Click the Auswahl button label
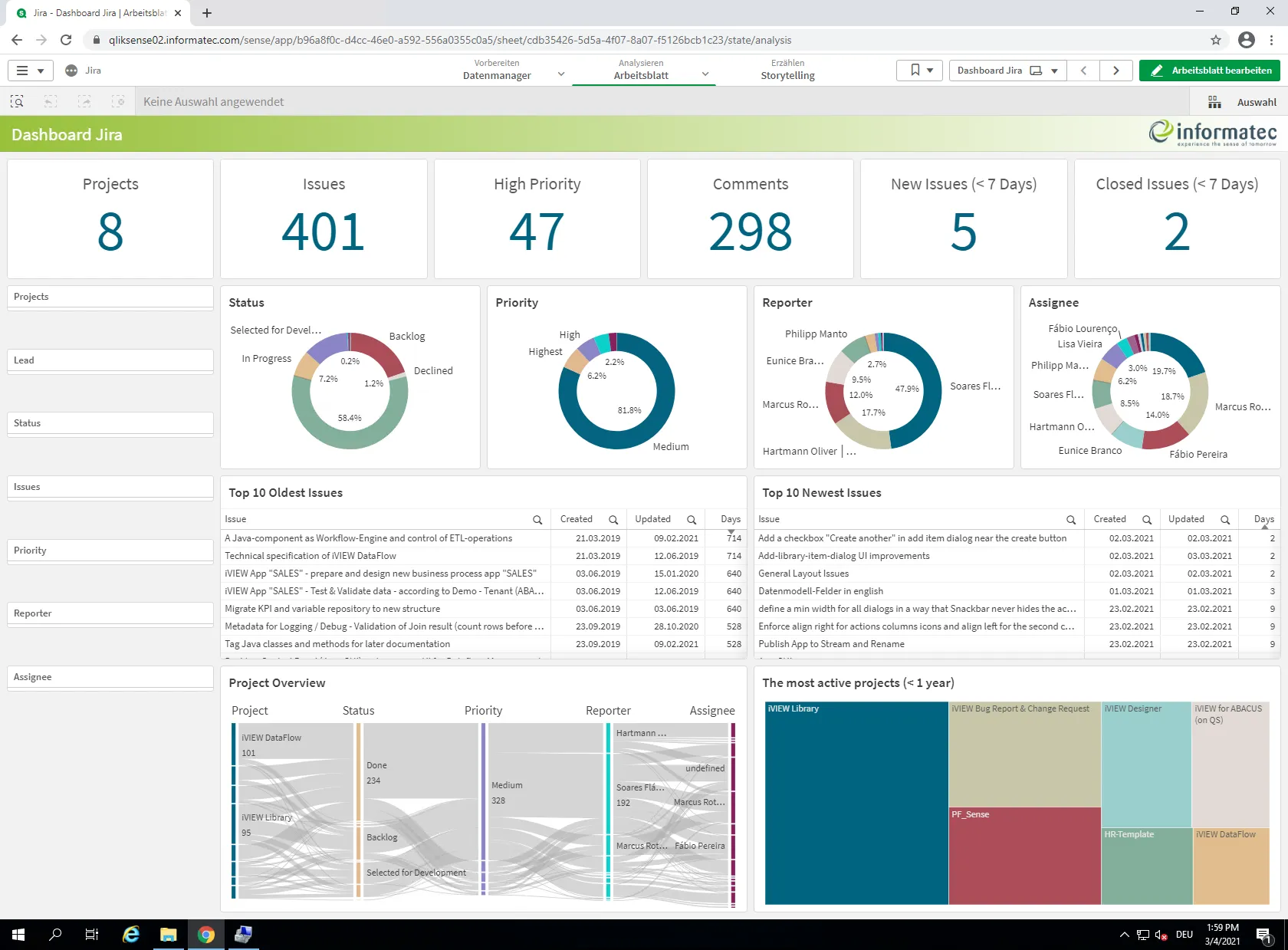This screenshot has height=950, width=1288. pos(1257,103)
